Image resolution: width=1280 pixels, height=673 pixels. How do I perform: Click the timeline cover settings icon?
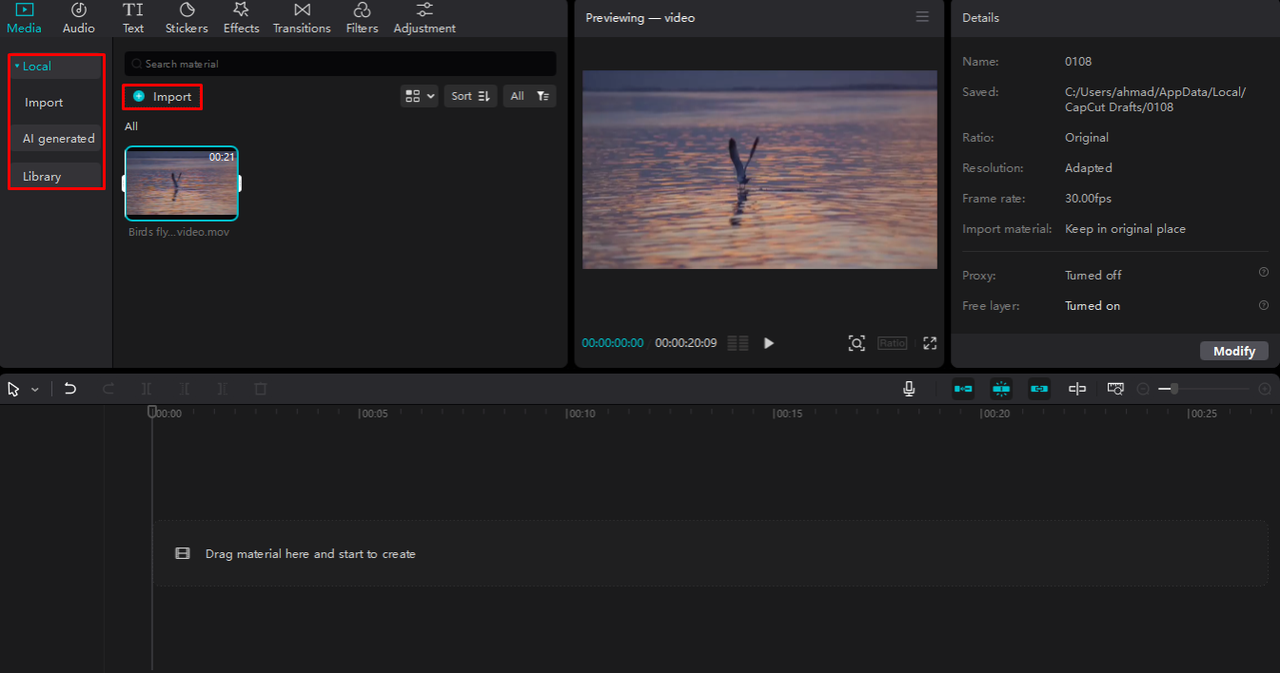coord(1115,389)
